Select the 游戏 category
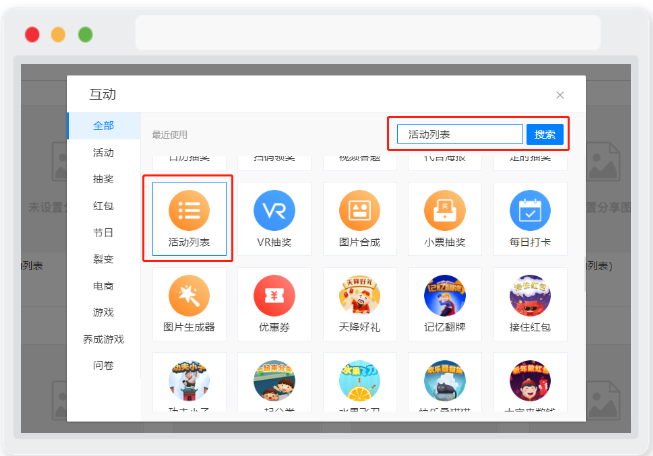This screenshot has height=456, width=653. pyautogui.click(x=104, y=312)
